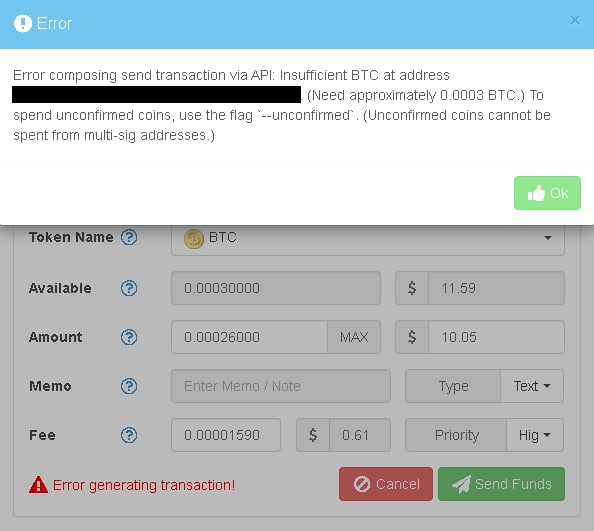This screenshot has height=531, width=594.
Task: Confirm the error with Ok button
Action: pos(547,193)
